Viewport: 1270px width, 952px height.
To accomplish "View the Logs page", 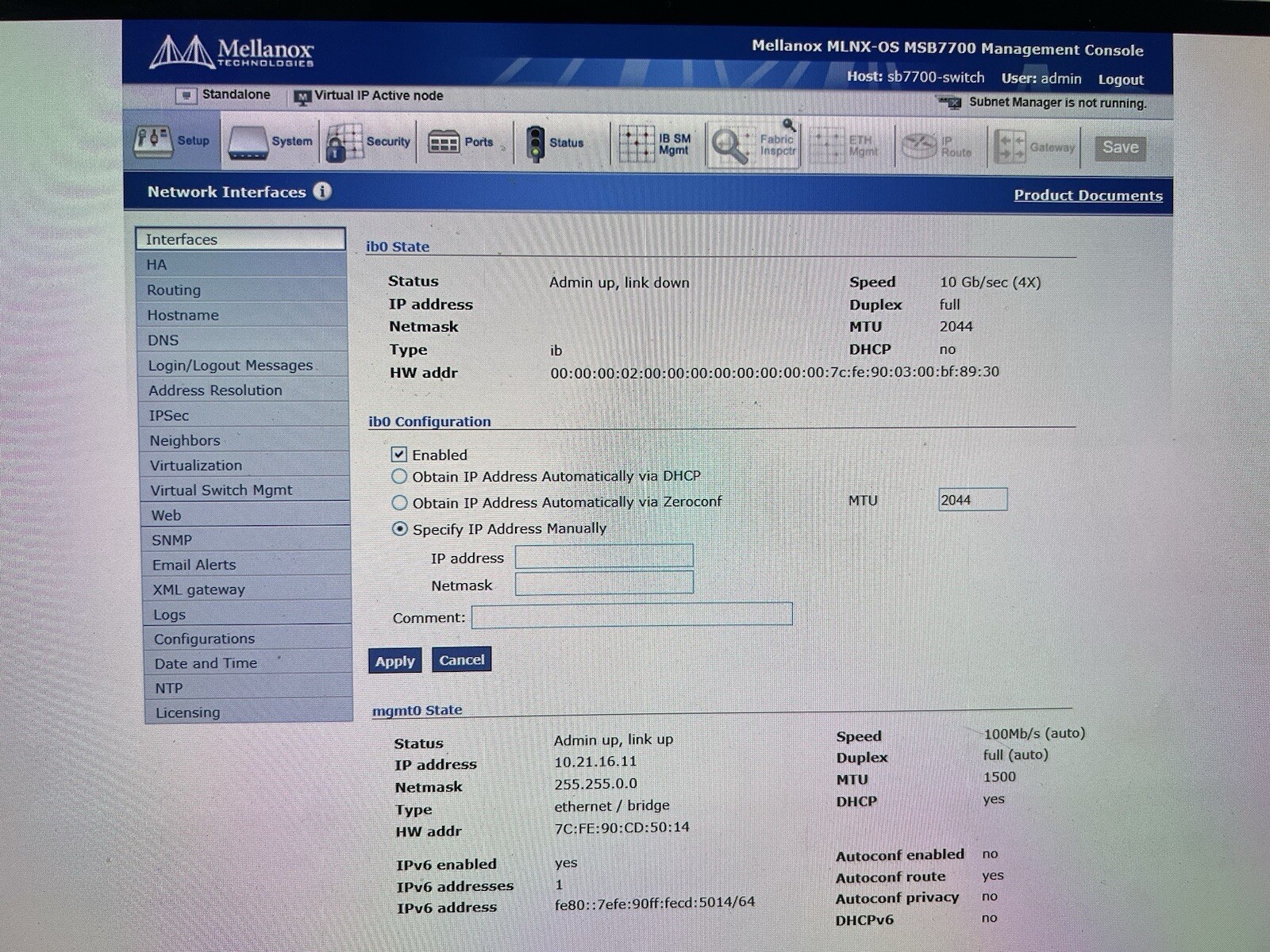I will 248,614.
